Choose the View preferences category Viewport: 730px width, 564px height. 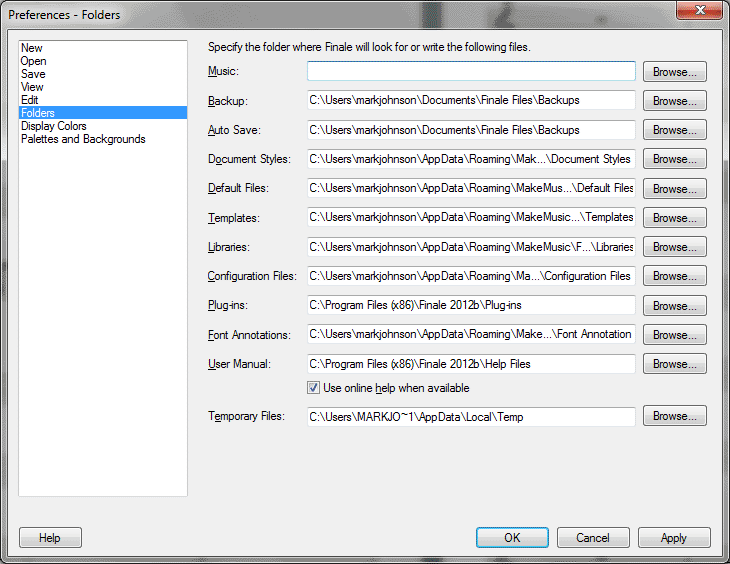32,87
